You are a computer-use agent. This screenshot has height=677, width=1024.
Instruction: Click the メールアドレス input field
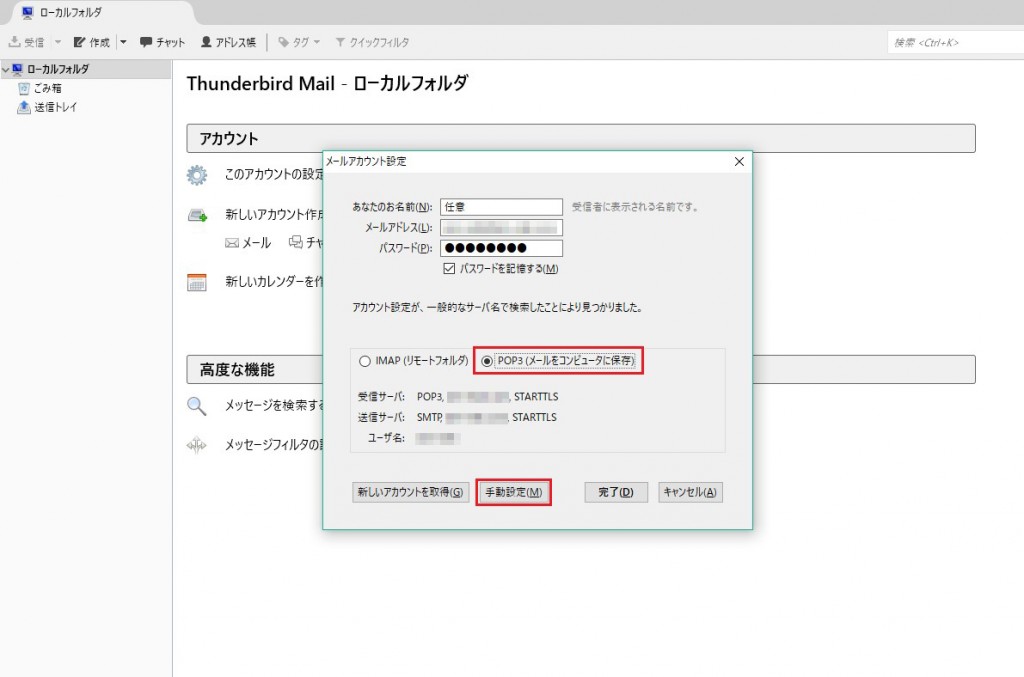501,227
